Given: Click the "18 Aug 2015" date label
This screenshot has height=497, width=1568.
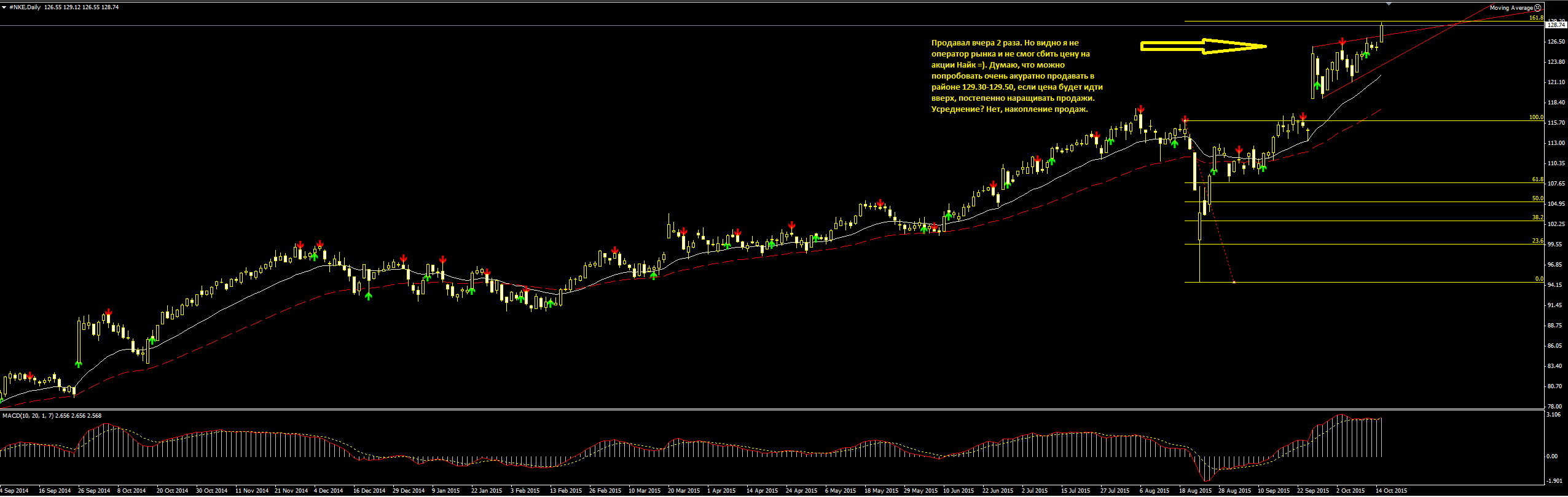Looking at the screenshot, I should pyautogui.click(x=1195, y=491).
